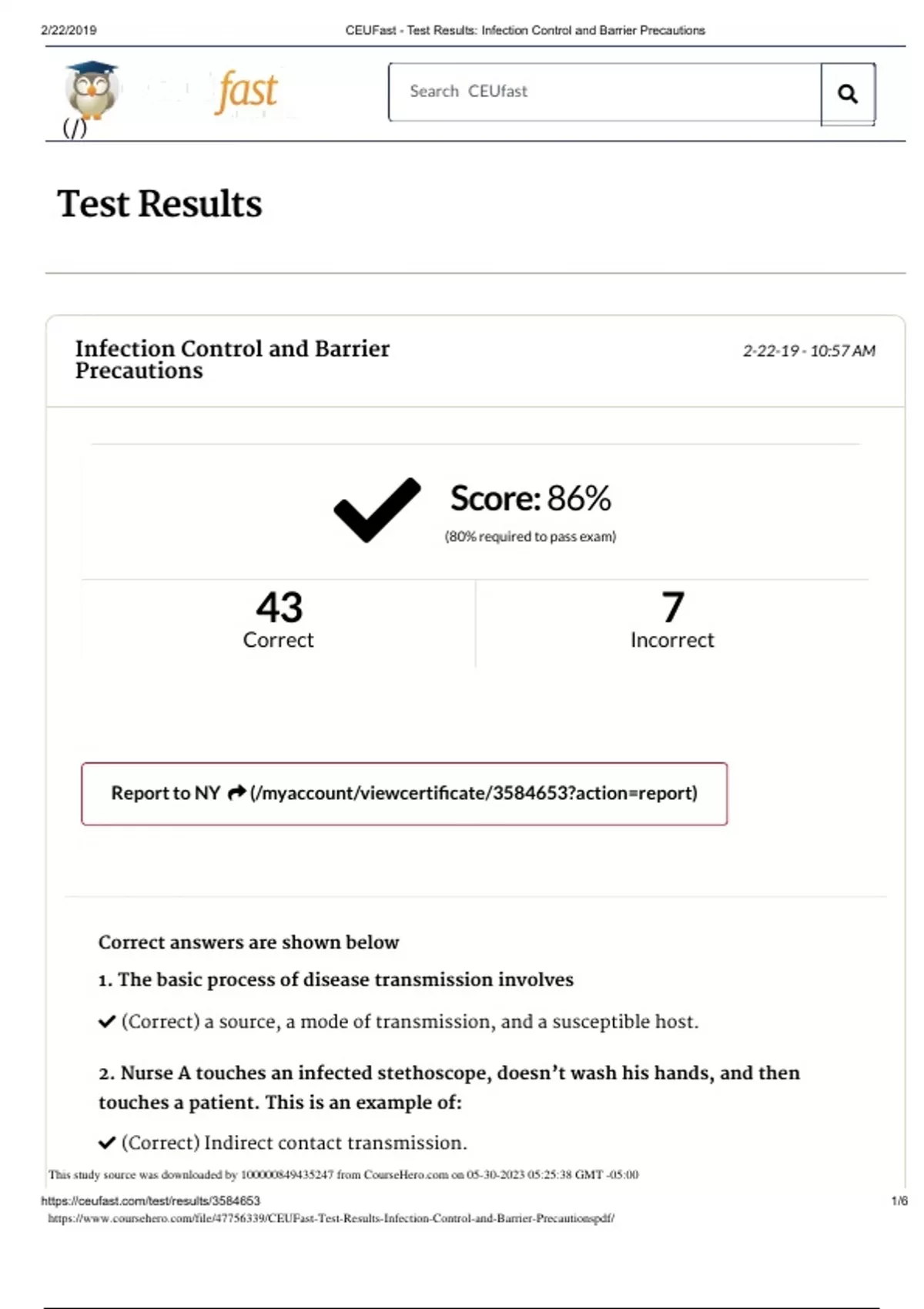Open the ceufast.com test results URL
Image resolution: width=924 pixels, height=1309 pixels.
(151, 1200)
